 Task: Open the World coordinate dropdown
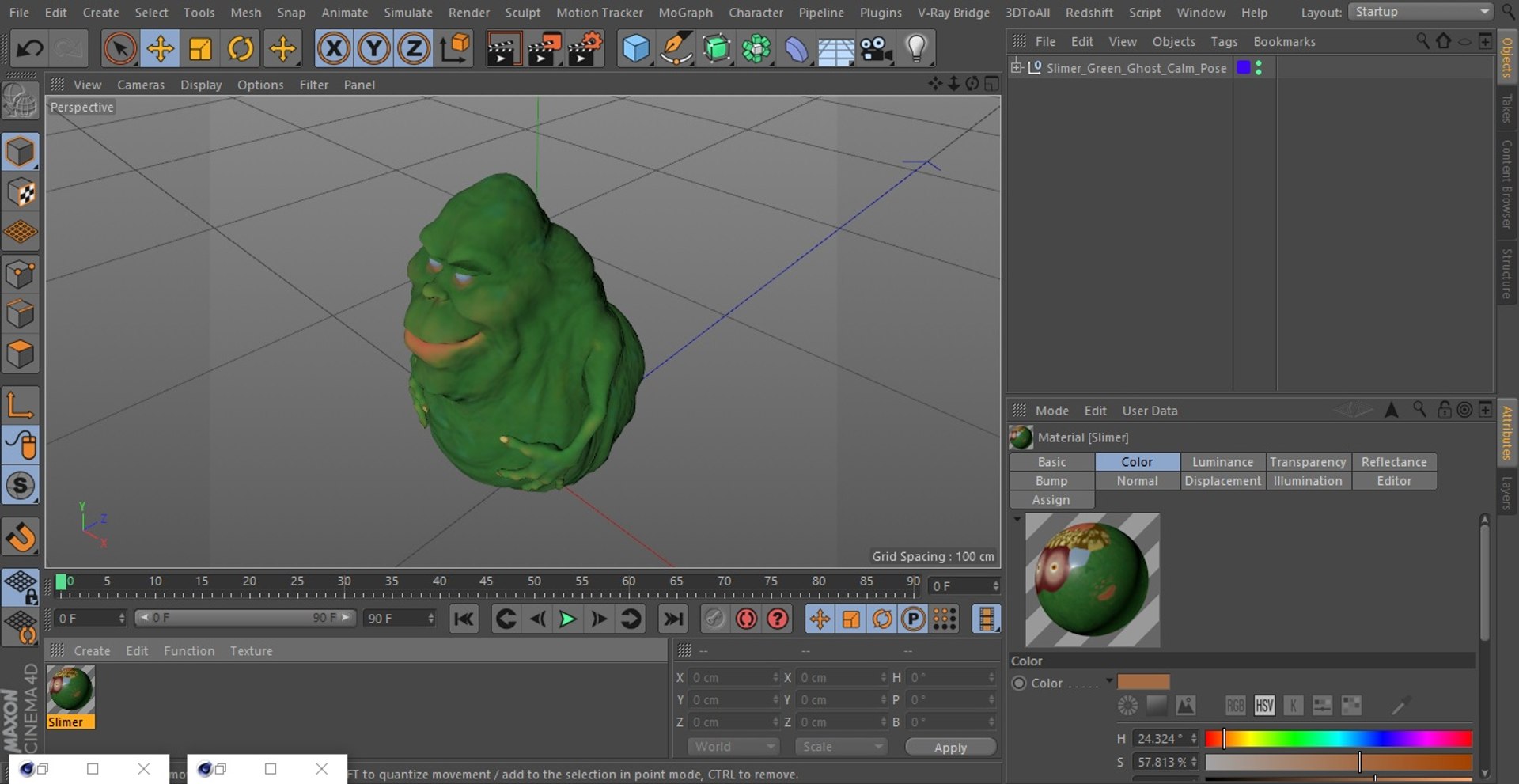tap(733, 747)
